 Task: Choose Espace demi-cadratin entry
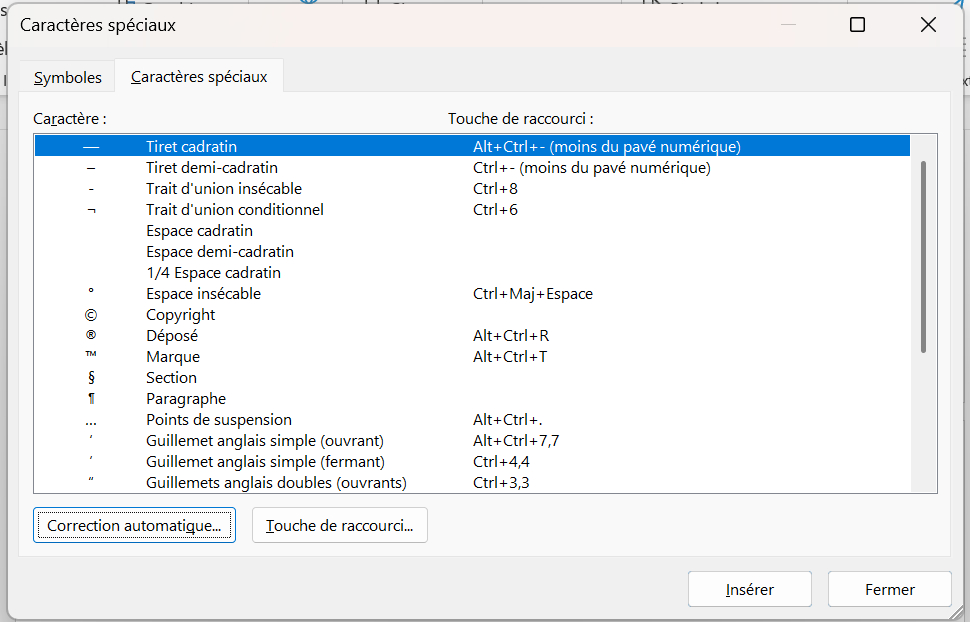pos(220,252)
